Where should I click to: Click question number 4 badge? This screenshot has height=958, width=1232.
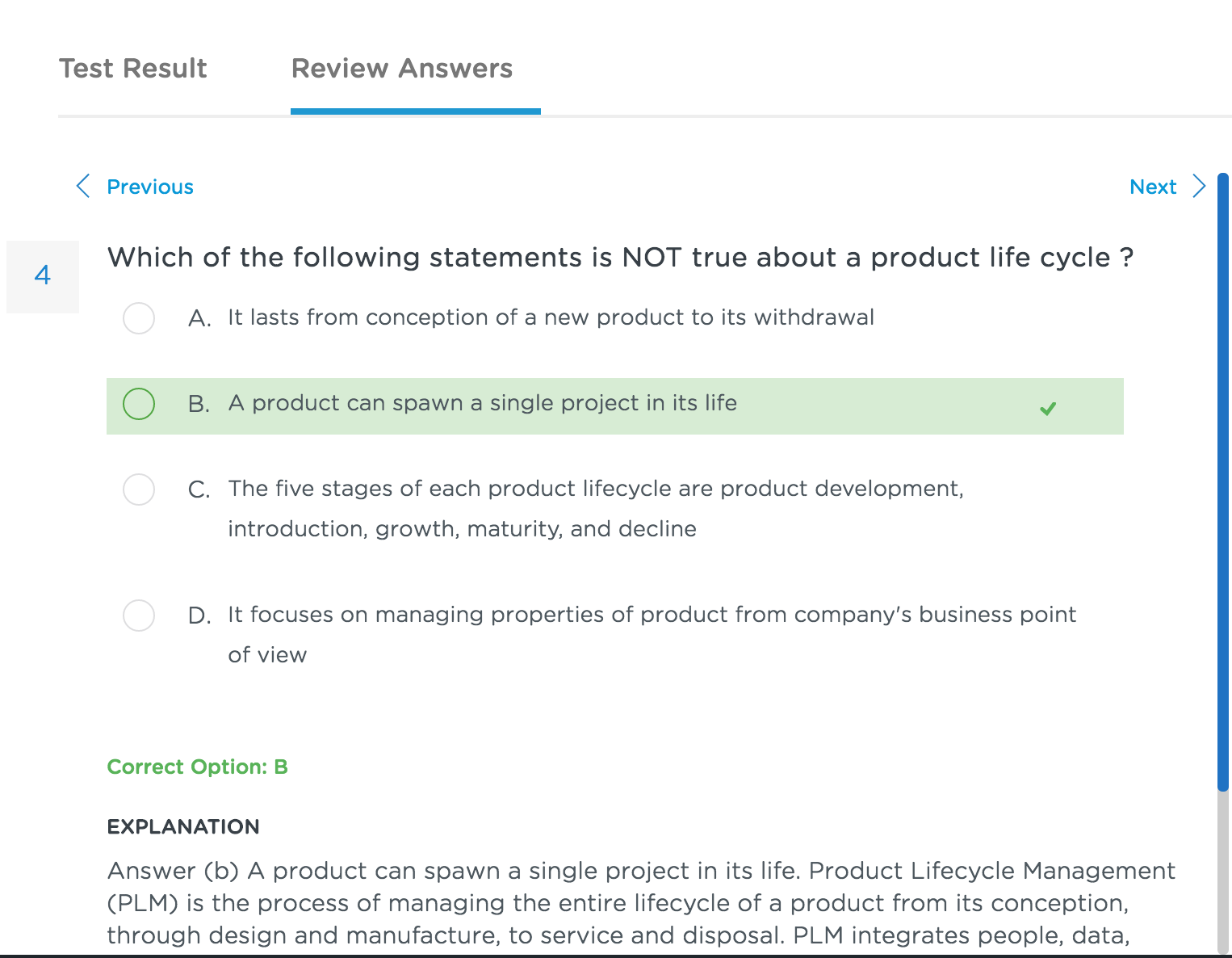(43, 276)
